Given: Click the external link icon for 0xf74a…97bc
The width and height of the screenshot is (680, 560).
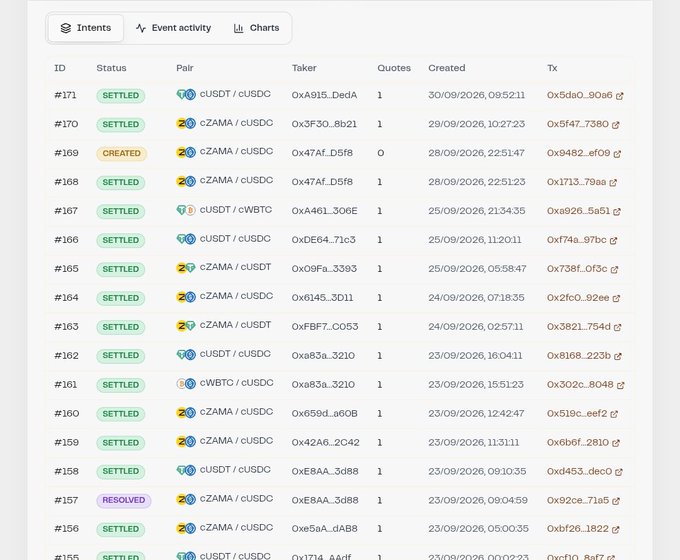Looking at the screenshot, I should click(614, 240).
